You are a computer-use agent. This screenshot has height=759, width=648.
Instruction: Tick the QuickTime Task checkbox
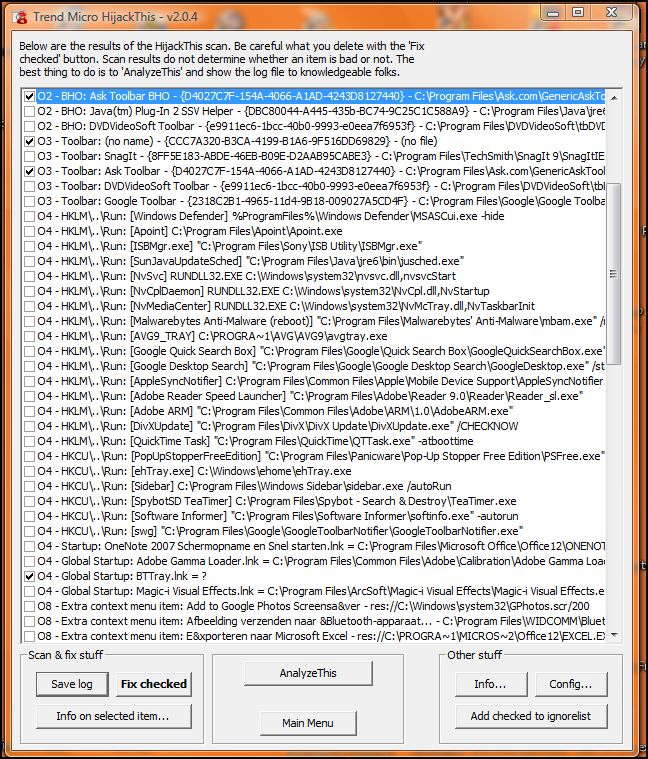[x=30, y=441]
